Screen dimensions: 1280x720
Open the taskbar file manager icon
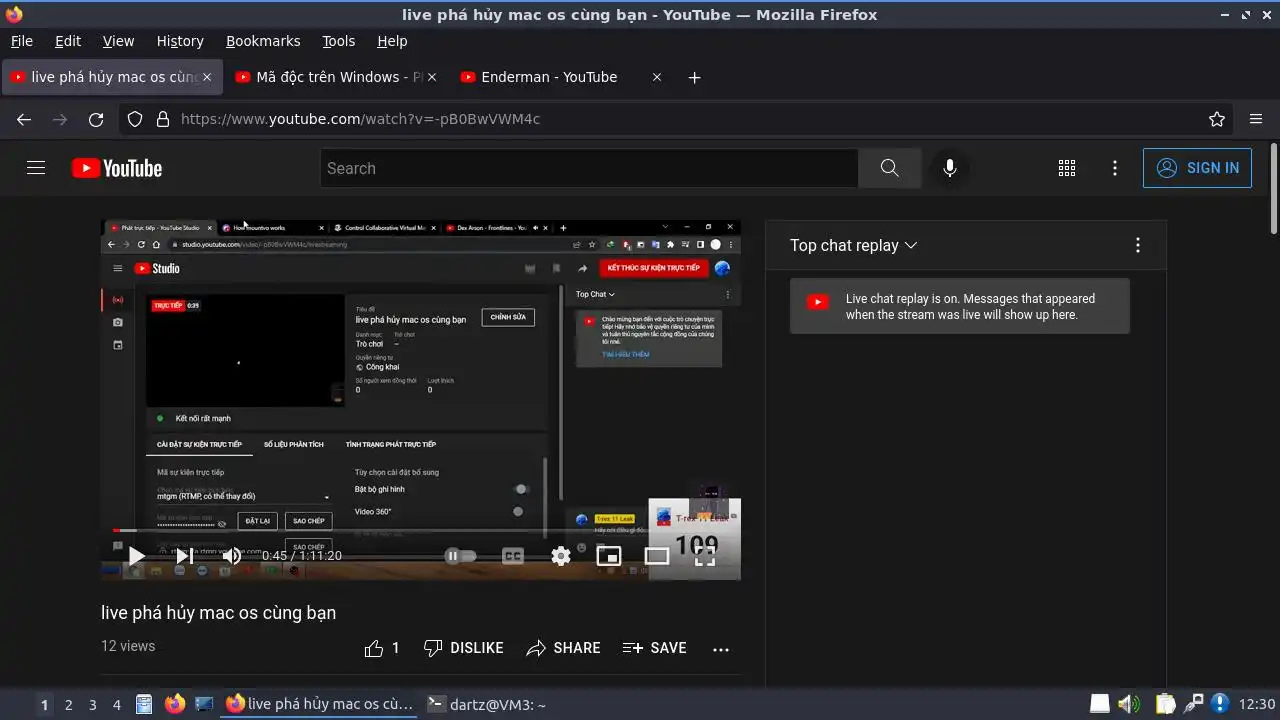click(x=144, y=704)
